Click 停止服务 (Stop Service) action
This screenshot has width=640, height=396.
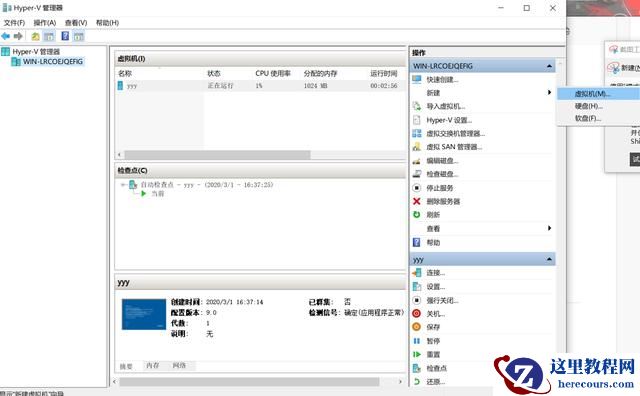(440, 188)
